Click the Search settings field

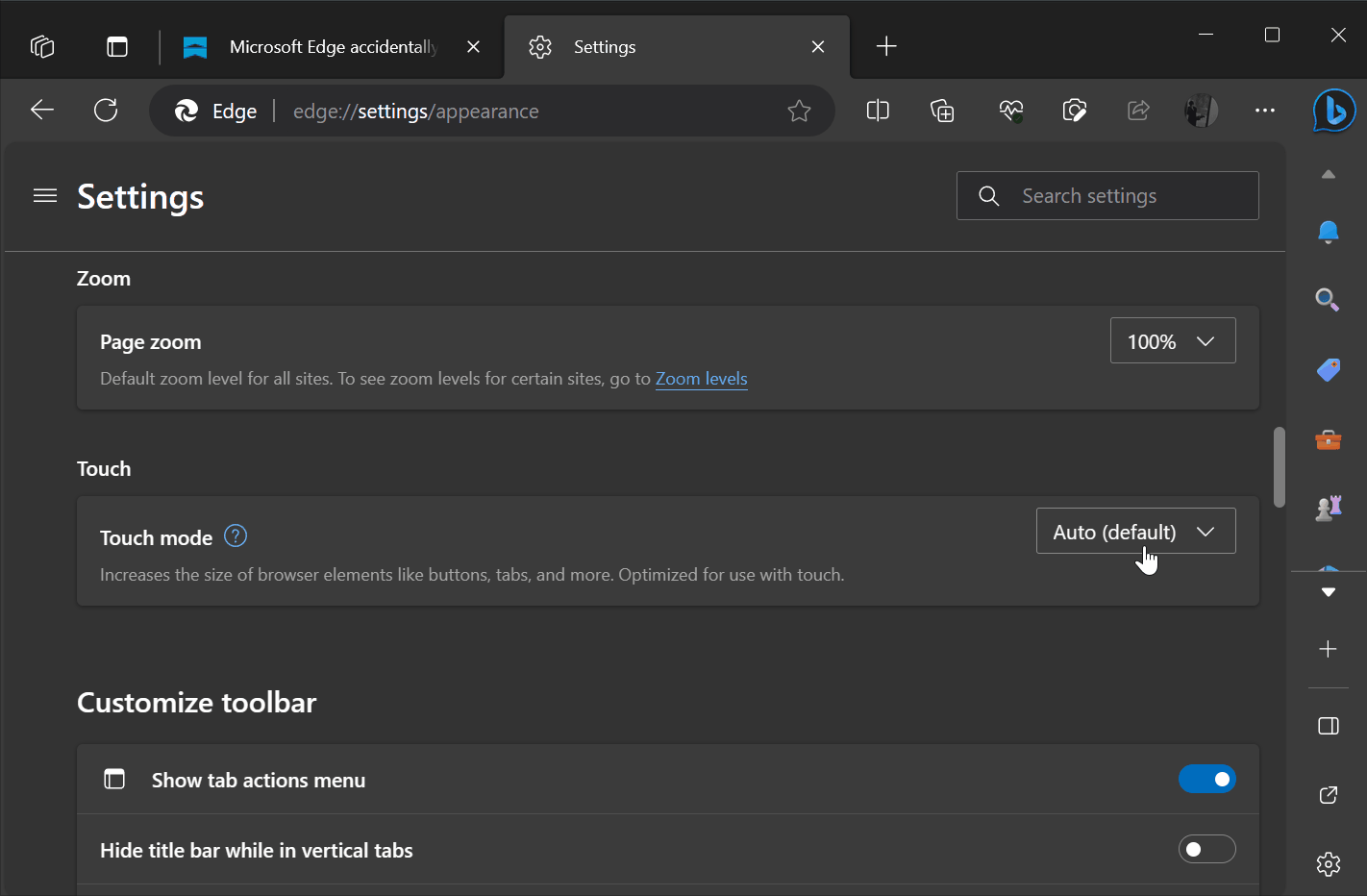pos(1106,195)
